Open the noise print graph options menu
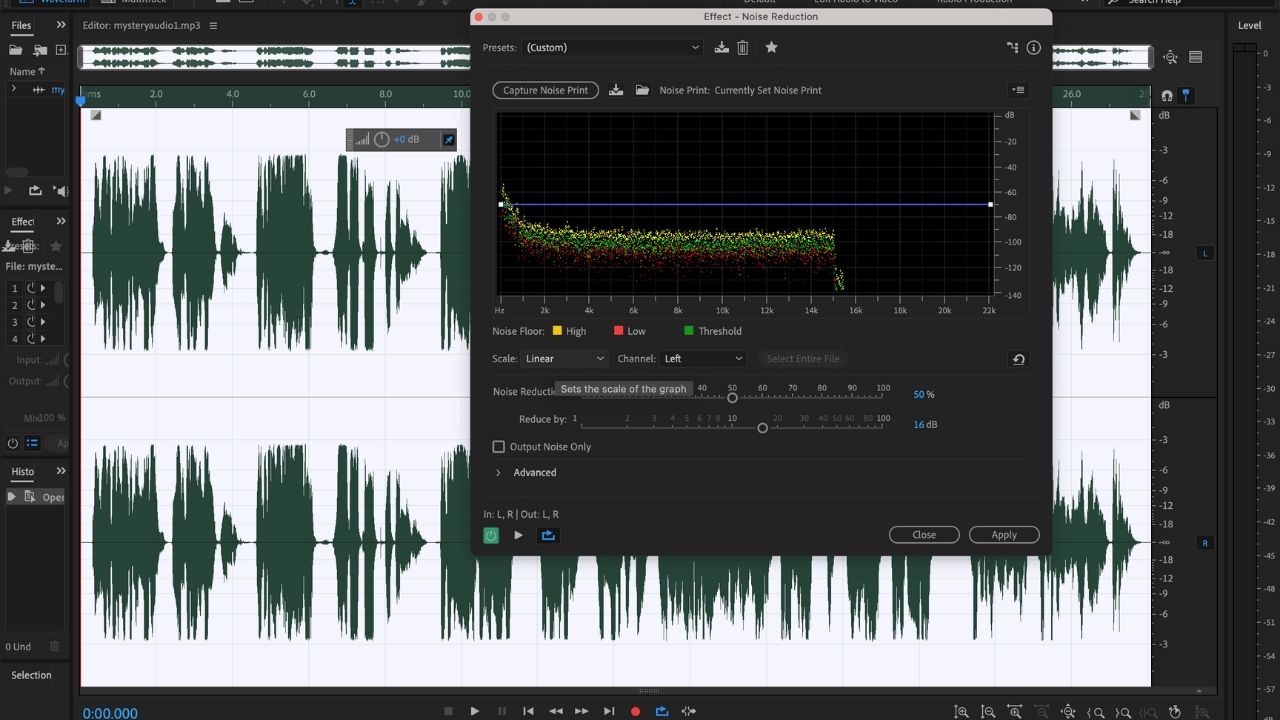1280x720 pixels. 1018,90
